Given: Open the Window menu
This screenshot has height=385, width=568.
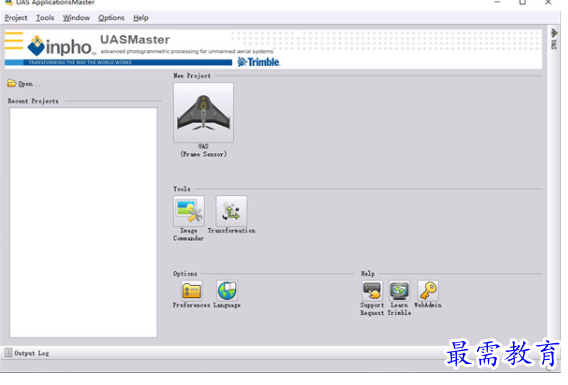Looking at the screenshot, I should [76, 18].
